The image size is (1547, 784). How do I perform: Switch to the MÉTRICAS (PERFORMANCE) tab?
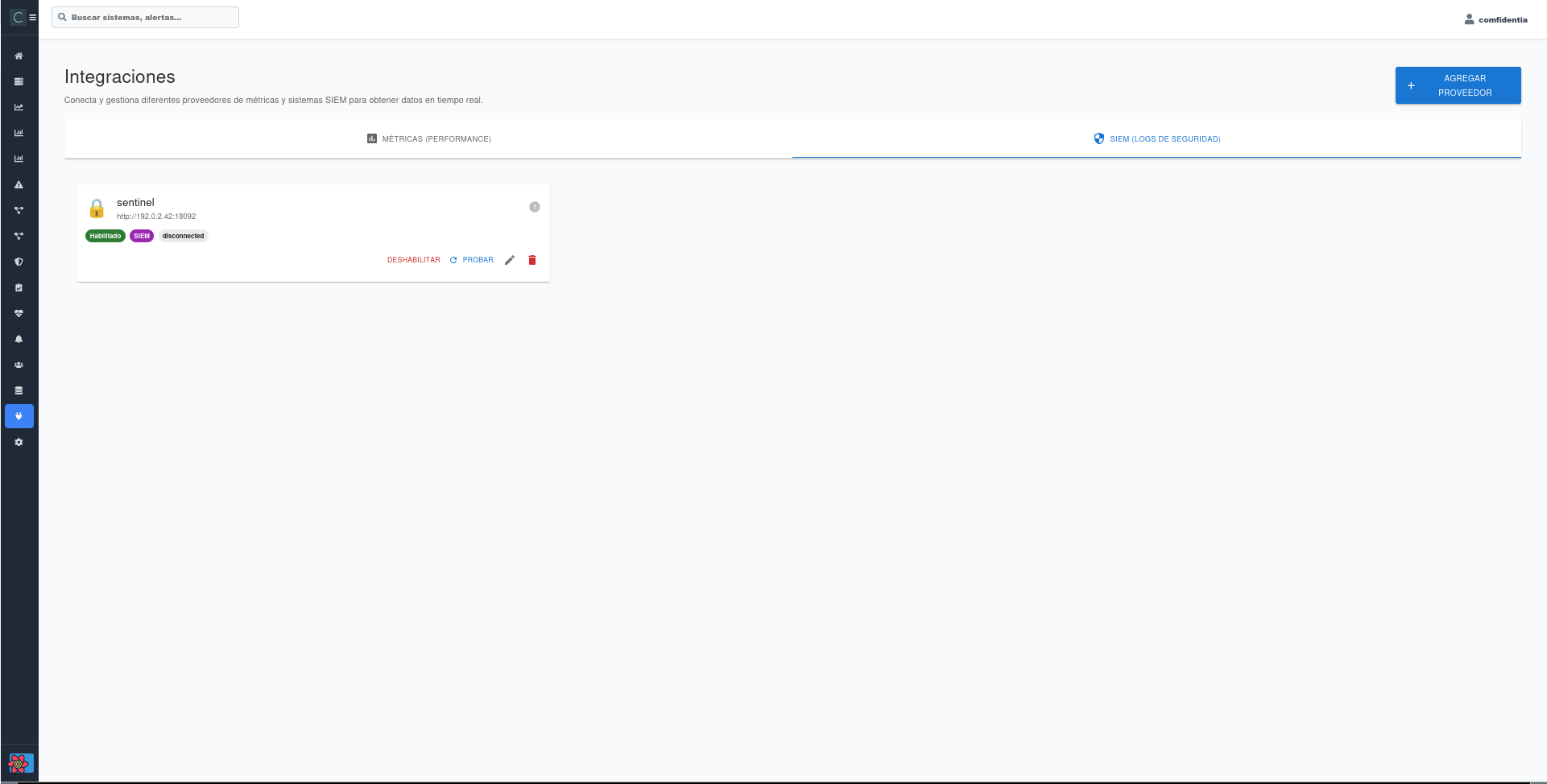click(428, 138)
